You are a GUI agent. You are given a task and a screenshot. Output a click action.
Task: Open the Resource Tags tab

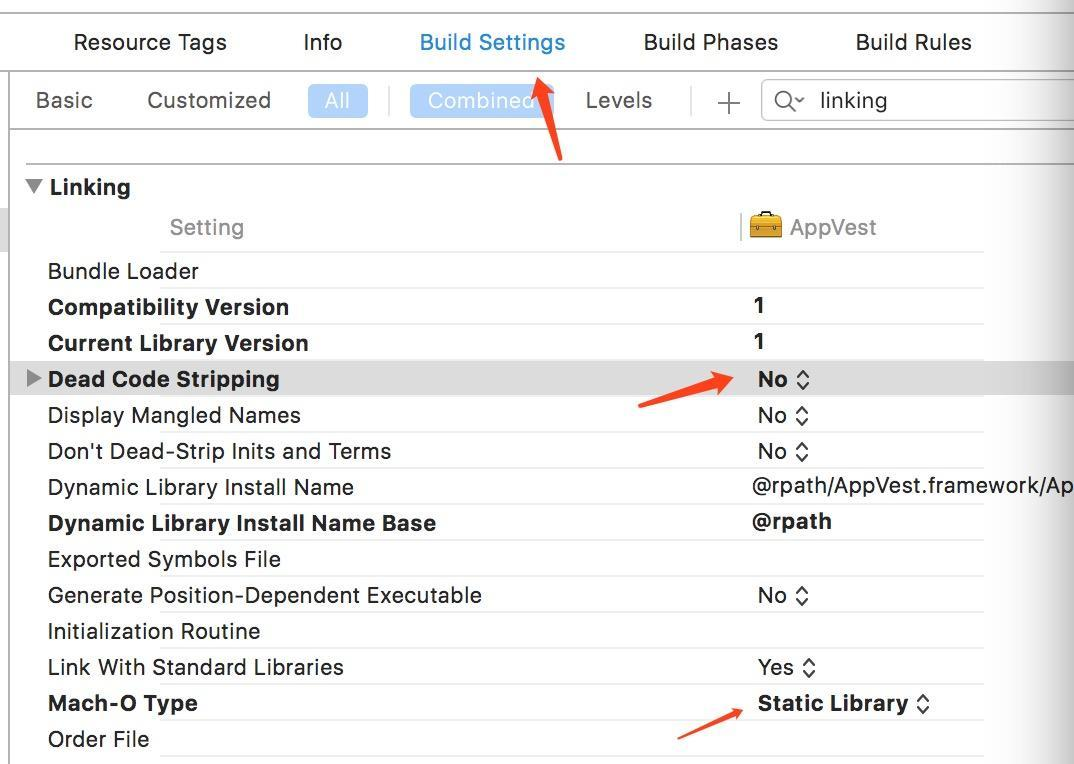150,42
